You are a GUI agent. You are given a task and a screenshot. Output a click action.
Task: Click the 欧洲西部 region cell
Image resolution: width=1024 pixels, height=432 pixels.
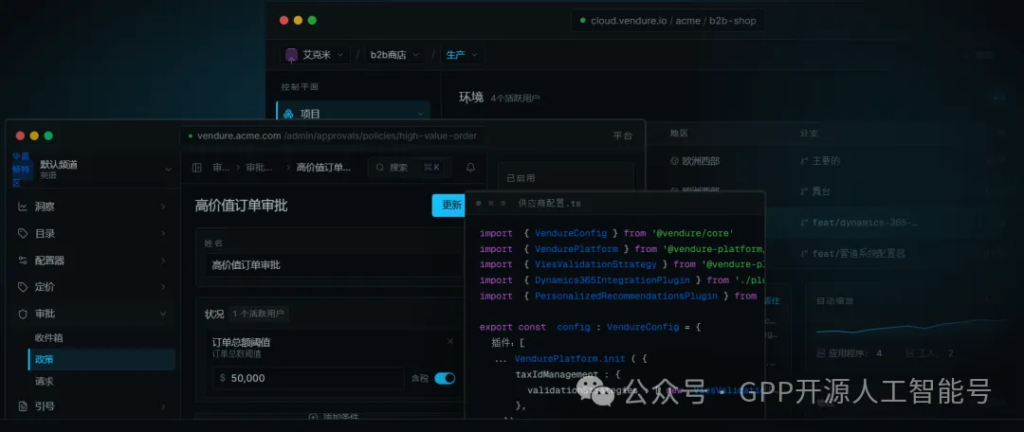[x=695, y=161]
